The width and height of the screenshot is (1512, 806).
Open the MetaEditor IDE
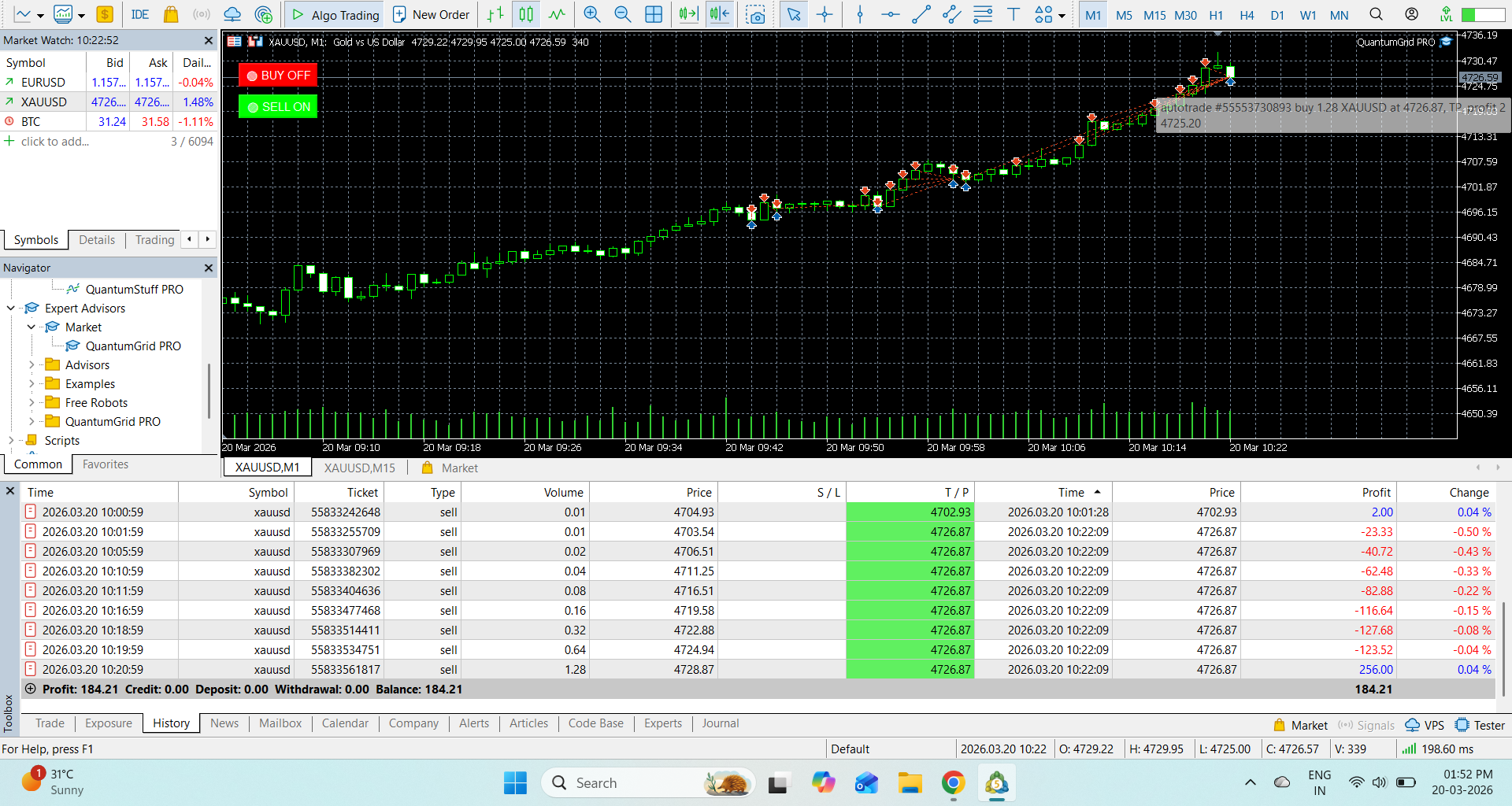click(x=140, y=14)
